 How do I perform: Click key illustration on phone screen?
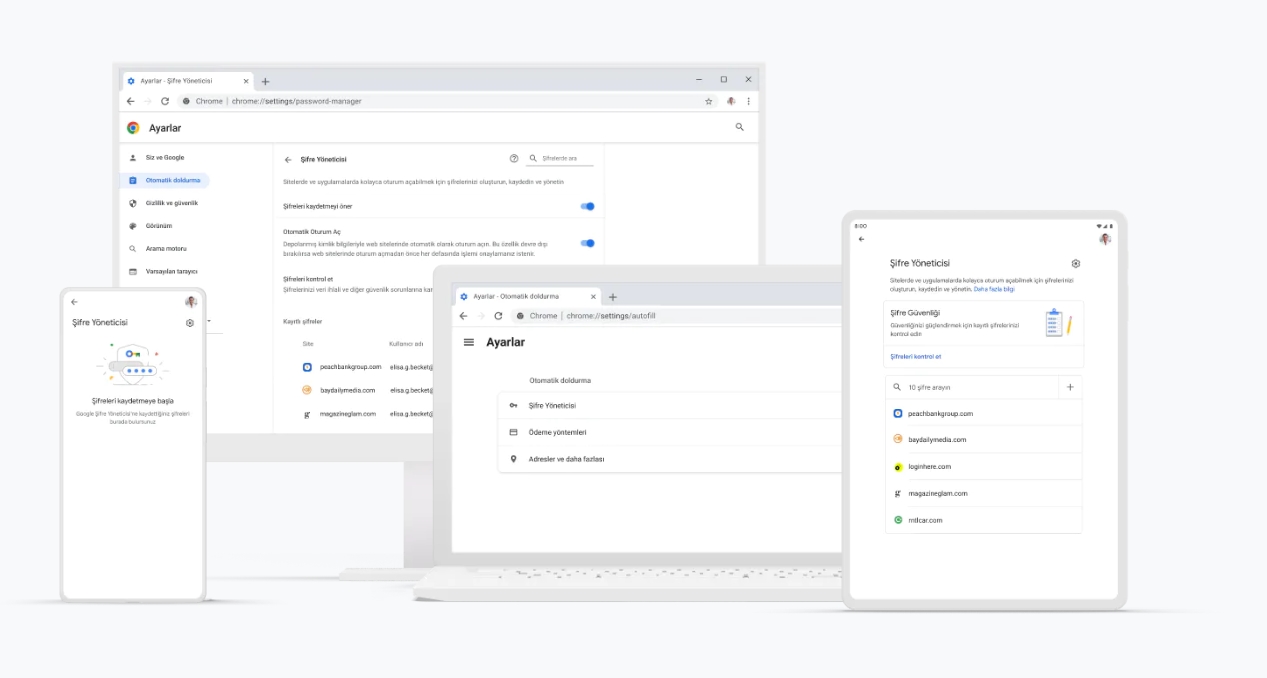click(x=134, y=363)
